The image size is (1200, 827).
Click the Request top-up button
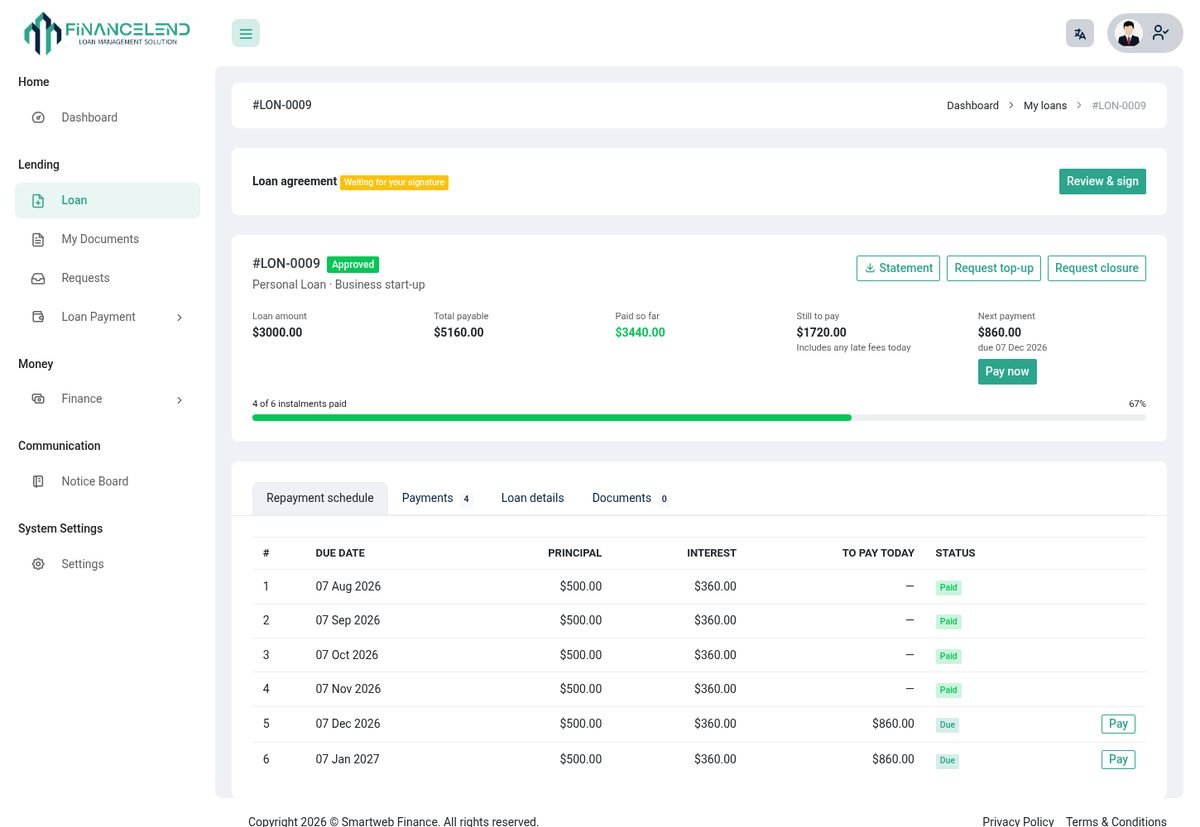coord(994,268)
